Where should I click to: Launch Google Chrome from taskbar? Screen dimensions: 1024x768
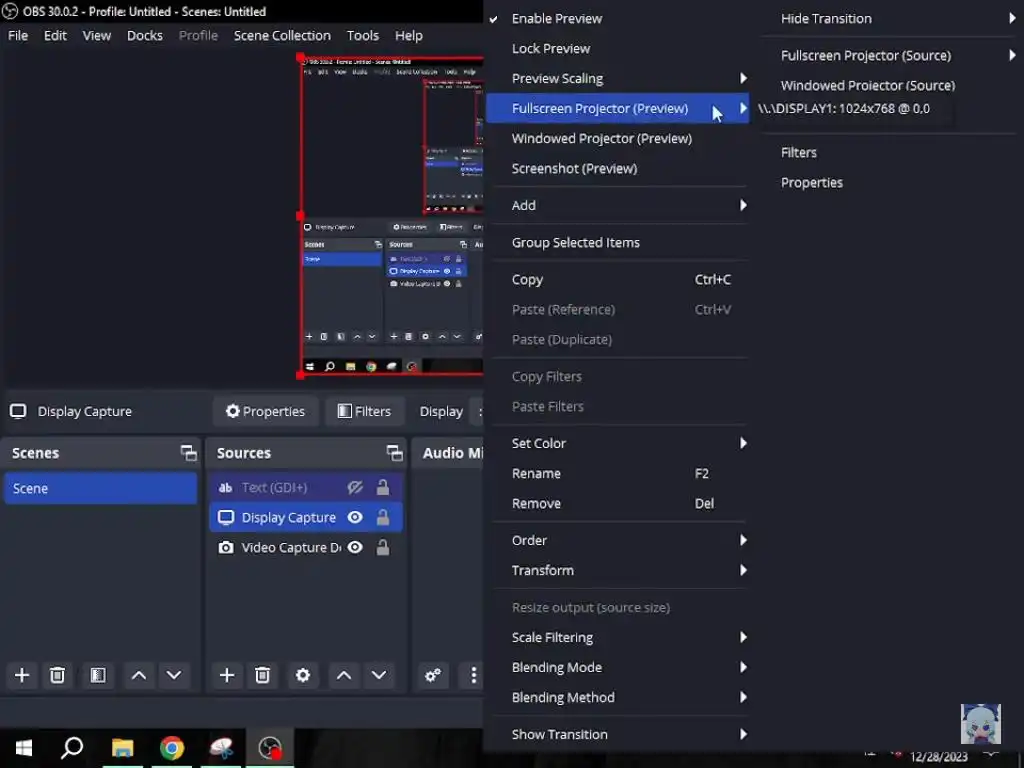tap(172, 747)
